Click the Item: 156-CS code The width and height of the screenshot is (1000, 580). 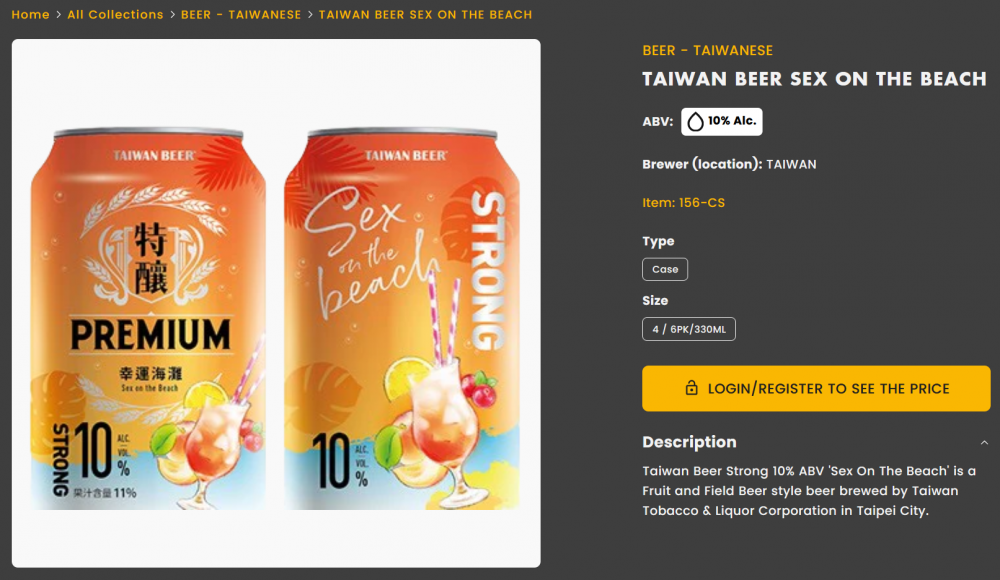point(683,203)
